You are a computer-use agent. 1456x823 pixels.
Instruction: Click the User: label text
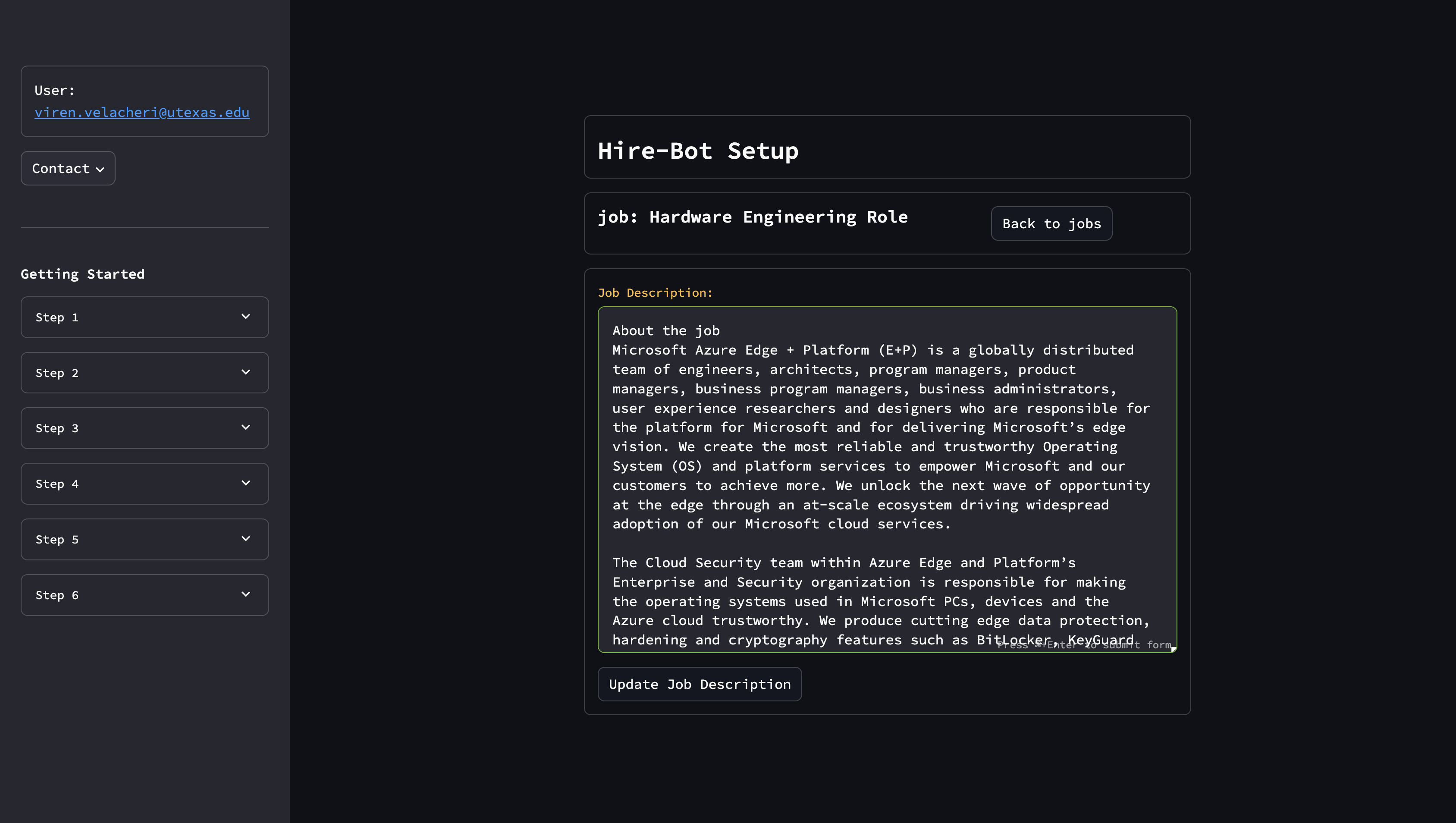tap(54, 91)
